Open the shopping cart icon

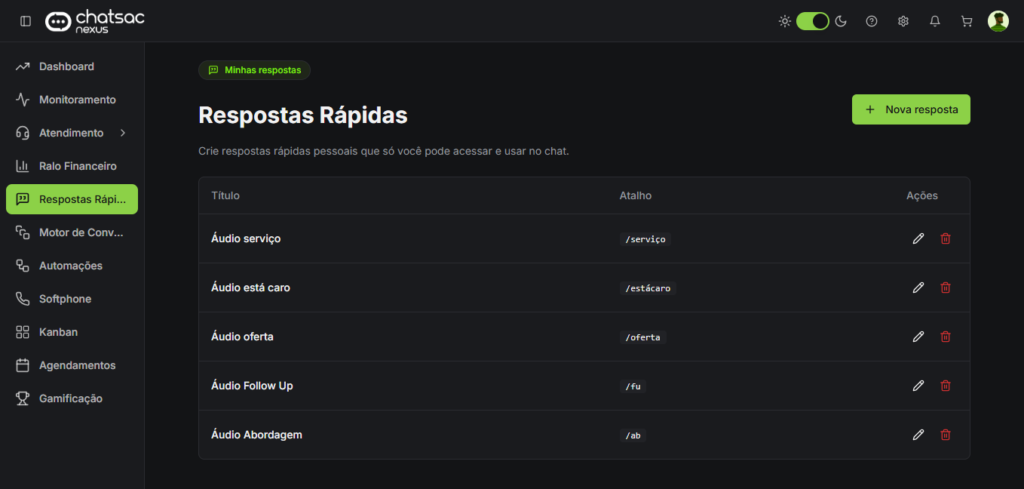click(x=967, y=21)
